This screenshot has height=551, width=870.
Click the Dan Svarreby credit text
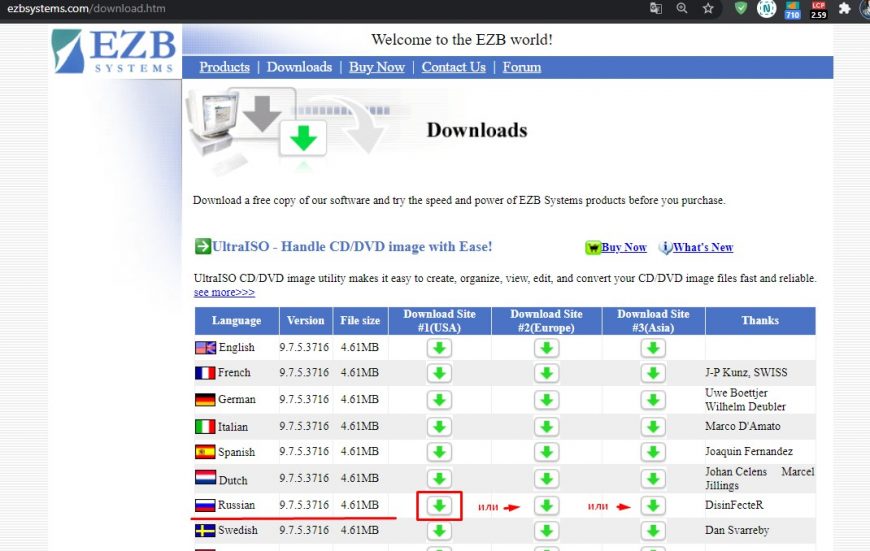(737, 530)
